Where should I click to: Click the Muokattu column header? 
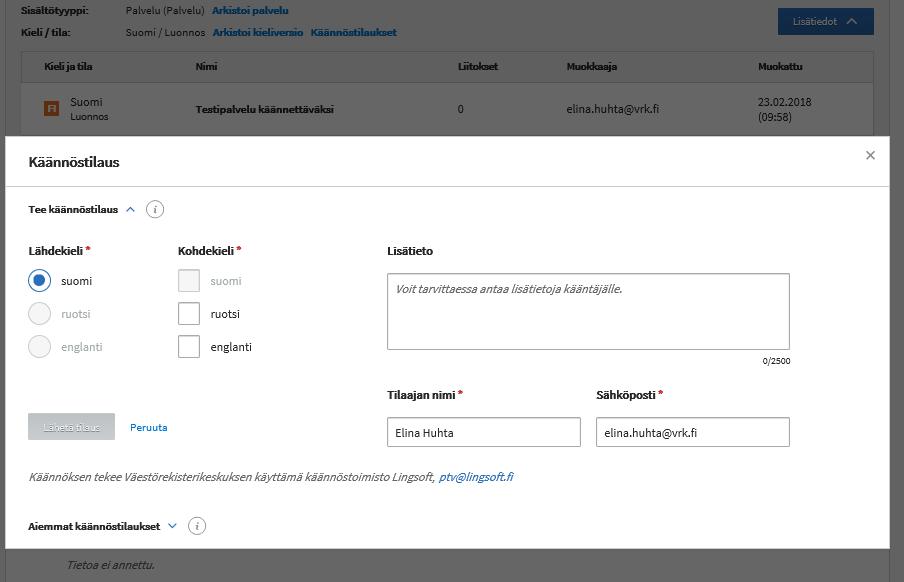point(780,66)
